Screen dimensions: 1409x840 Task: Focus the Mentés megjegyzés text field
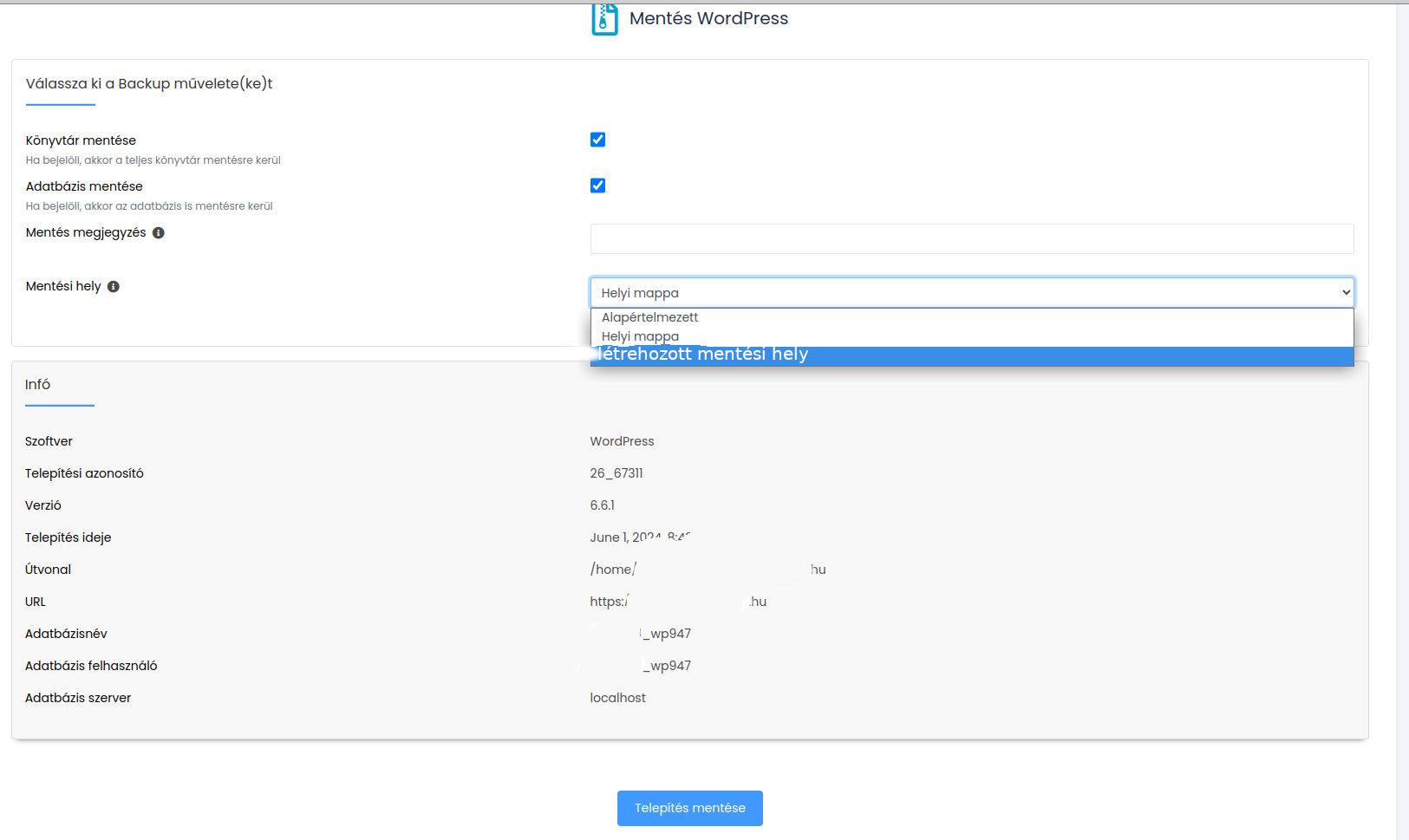[x=972, y=238]
